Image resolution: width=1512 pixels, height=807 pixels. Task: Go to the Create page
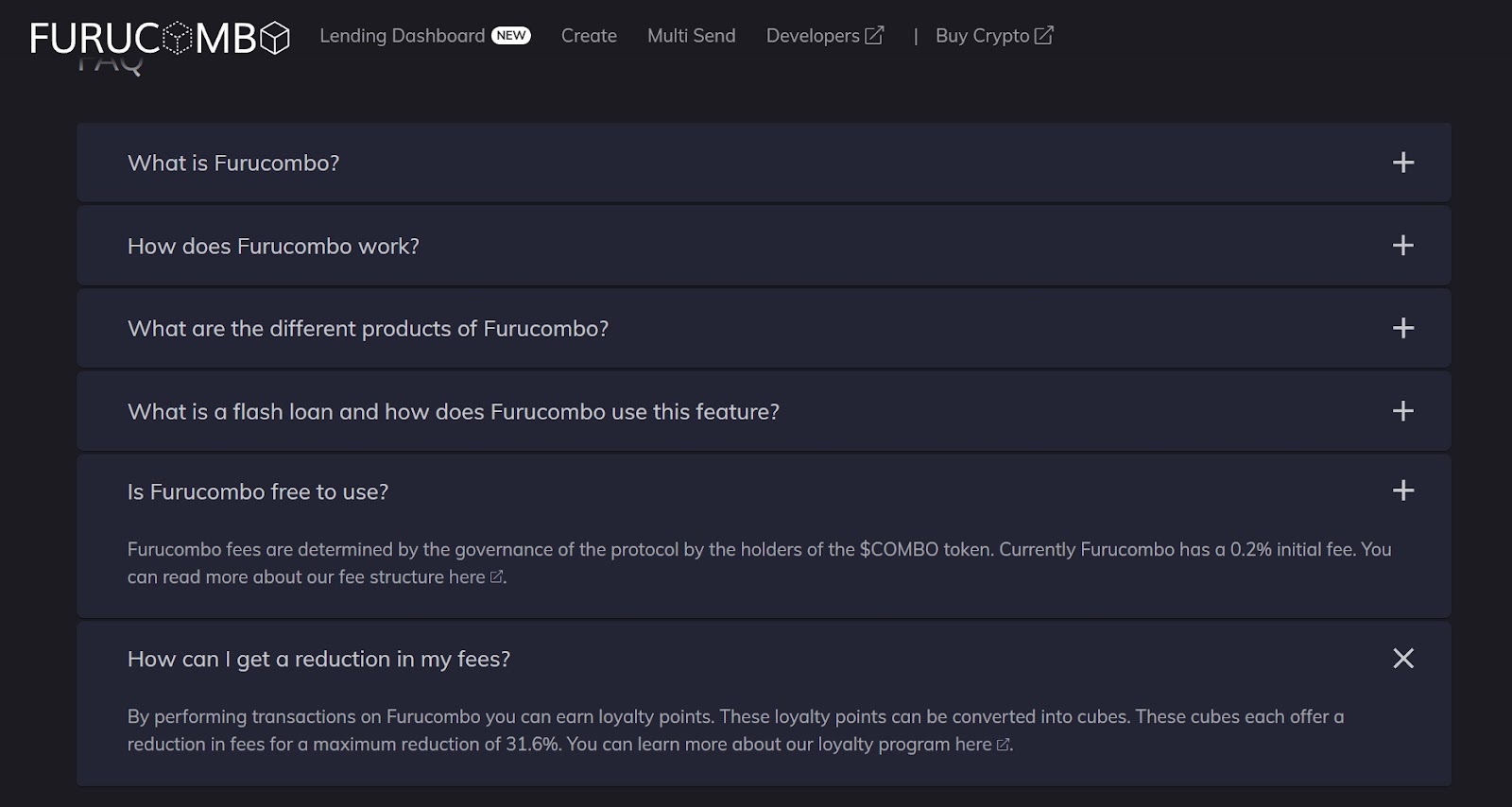coord(589,36)
